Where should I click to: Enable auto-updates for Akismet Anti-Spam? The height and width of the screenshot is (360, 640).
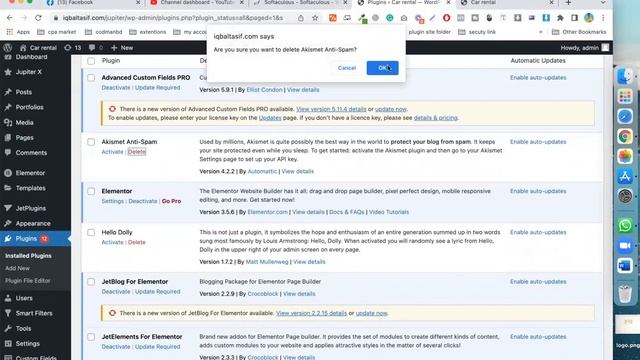538,142
